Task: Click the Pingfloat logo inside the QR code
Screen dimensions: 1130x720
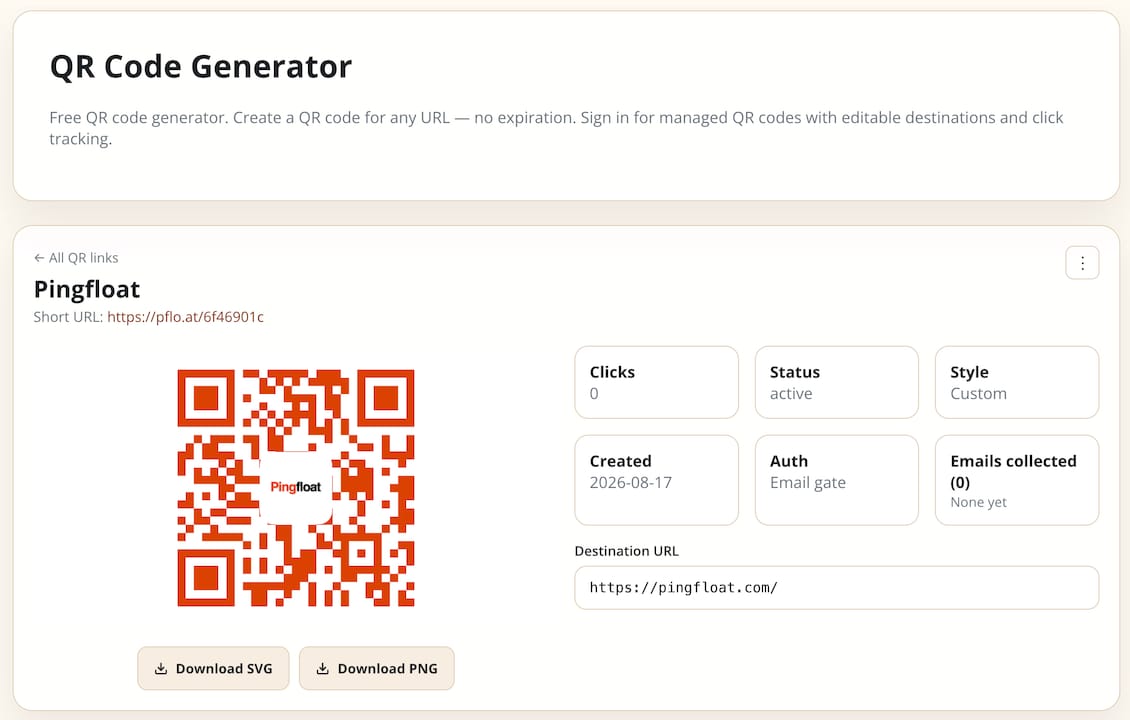Action: point(295,487)
